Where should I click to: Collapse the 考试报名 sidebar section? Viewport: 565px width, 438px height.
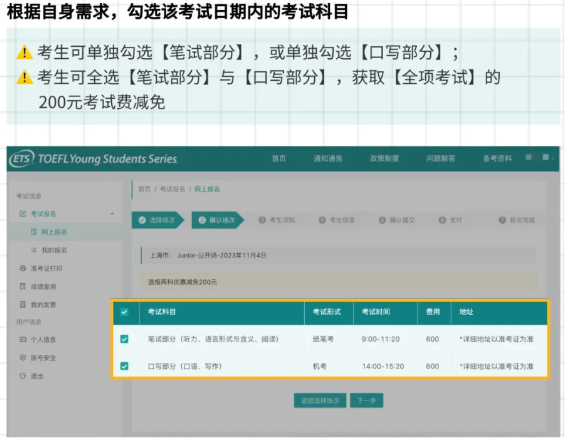112,214
